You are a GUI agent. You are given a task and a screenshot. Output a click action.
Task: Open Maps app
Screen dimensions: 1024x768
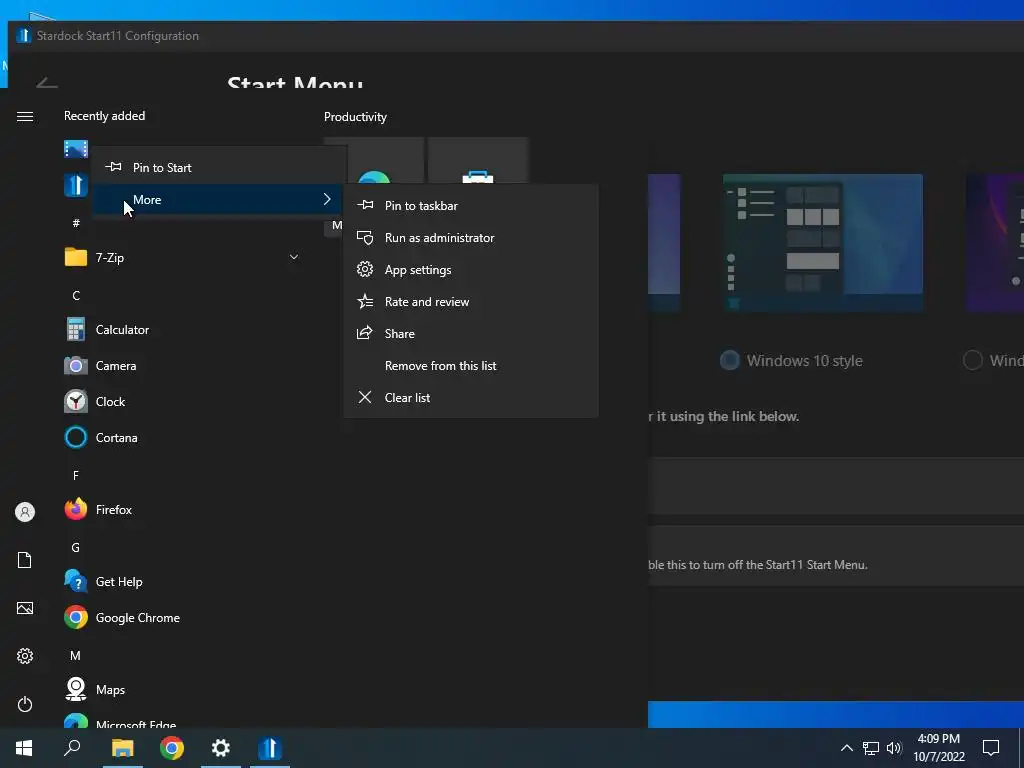pyautogui.click(x=183, y=690)
